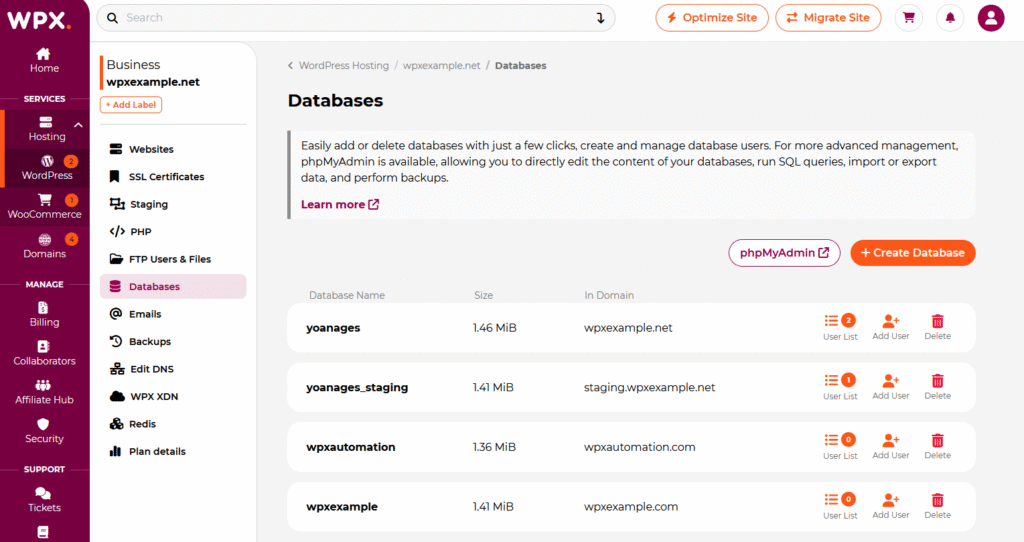Click Optimize Site button

pos(712,18)
